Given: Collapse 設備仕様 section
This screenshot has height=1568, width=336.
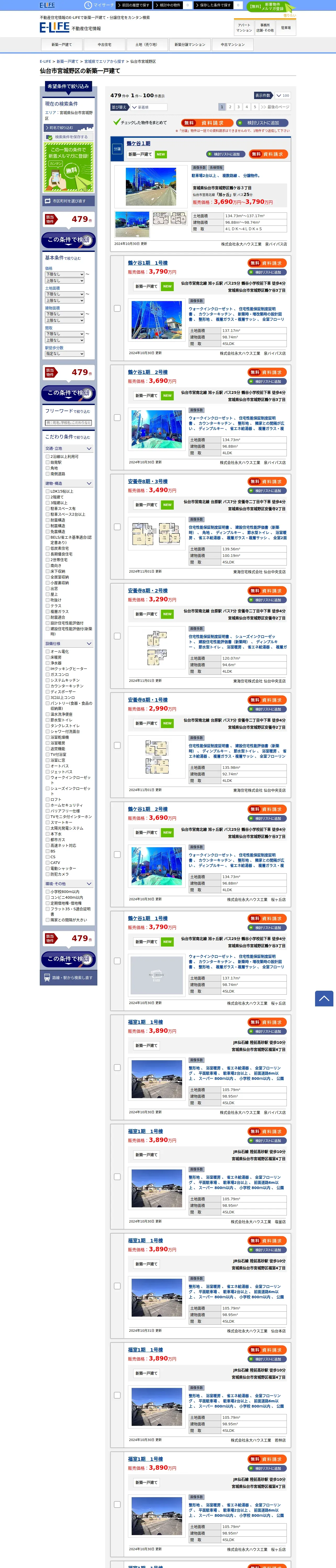Looking at the screenshot, I should coord(68,643).
